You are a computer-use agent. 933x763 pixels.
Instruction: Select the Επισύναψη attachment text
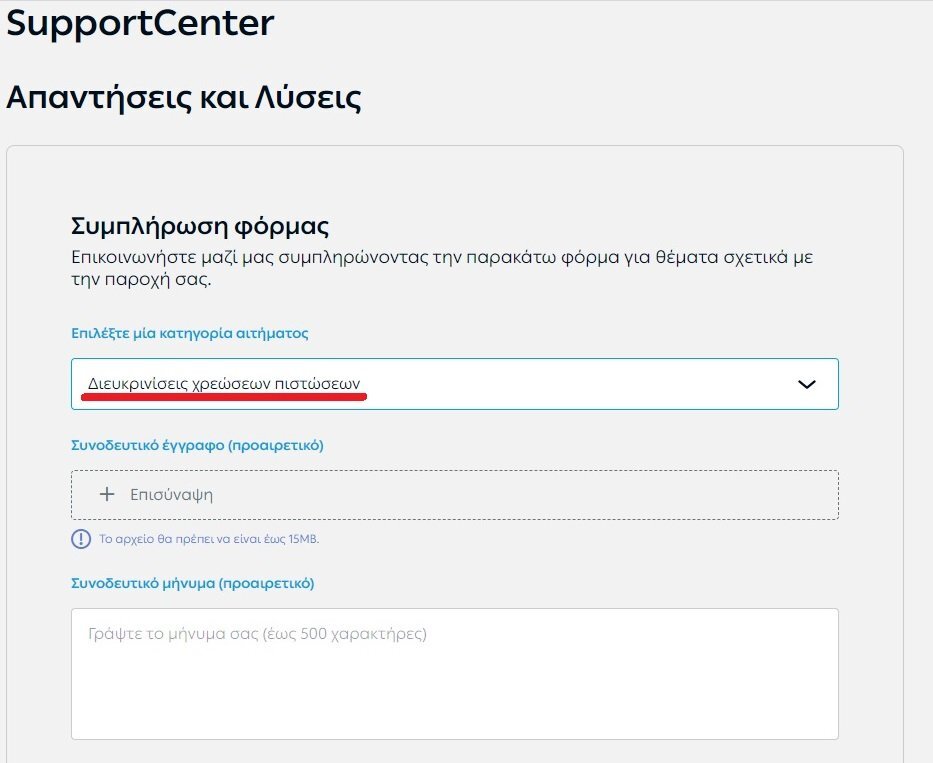tap(171, 495)
